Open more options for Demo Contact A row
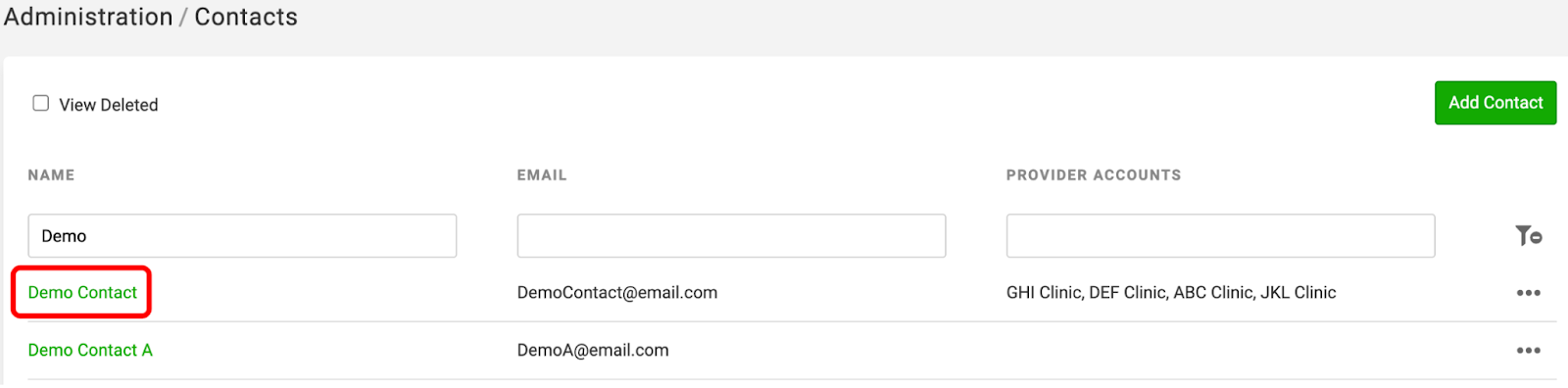This screenshot has height=388, width=1568. [1528, 351]
